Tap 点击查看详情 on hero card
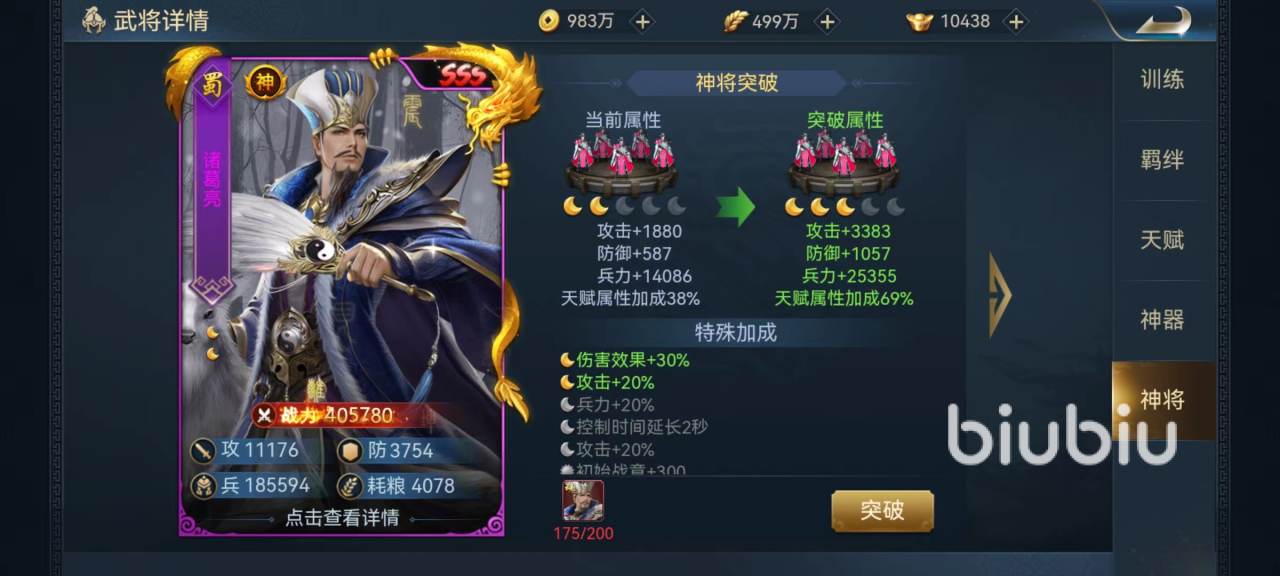1280x576 pixels. (342, 518)
